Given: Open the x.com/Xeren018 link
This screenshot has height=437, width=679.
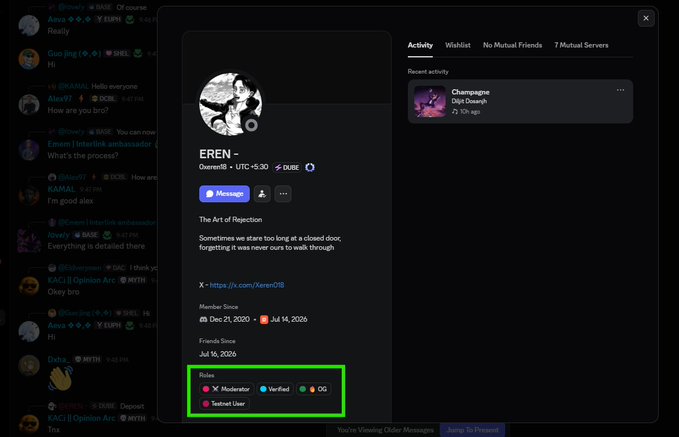Looking at the screenshot, I should pyautogui.click(x=247, y=285).
